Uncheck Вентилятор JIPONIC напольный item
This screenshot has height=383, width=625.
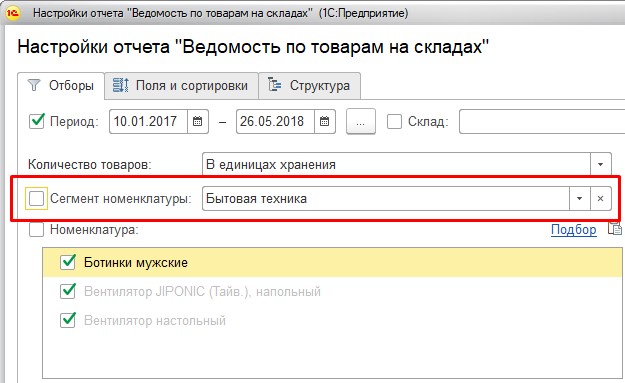[x=68, y=291]
